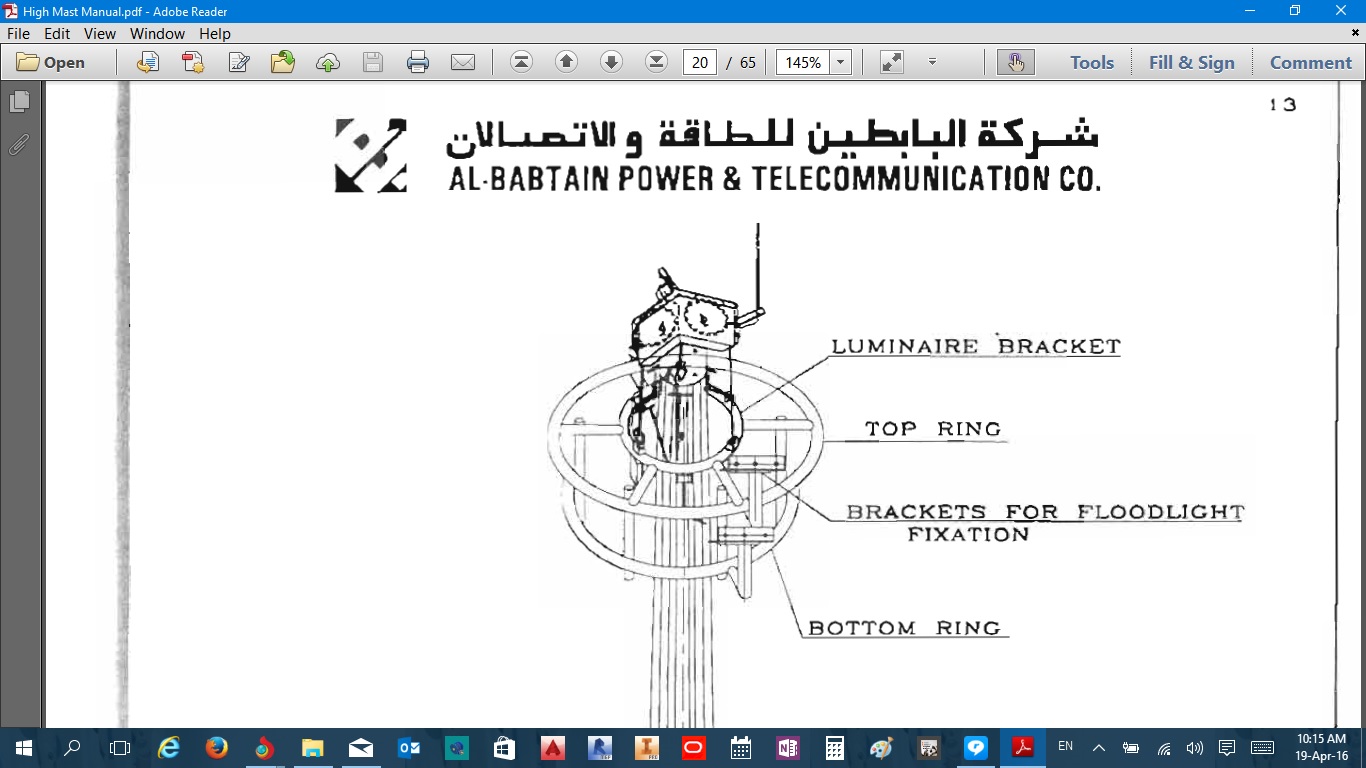Open File Explorer from taskbar
This screenshot has height=768, width=1366.
312,747
